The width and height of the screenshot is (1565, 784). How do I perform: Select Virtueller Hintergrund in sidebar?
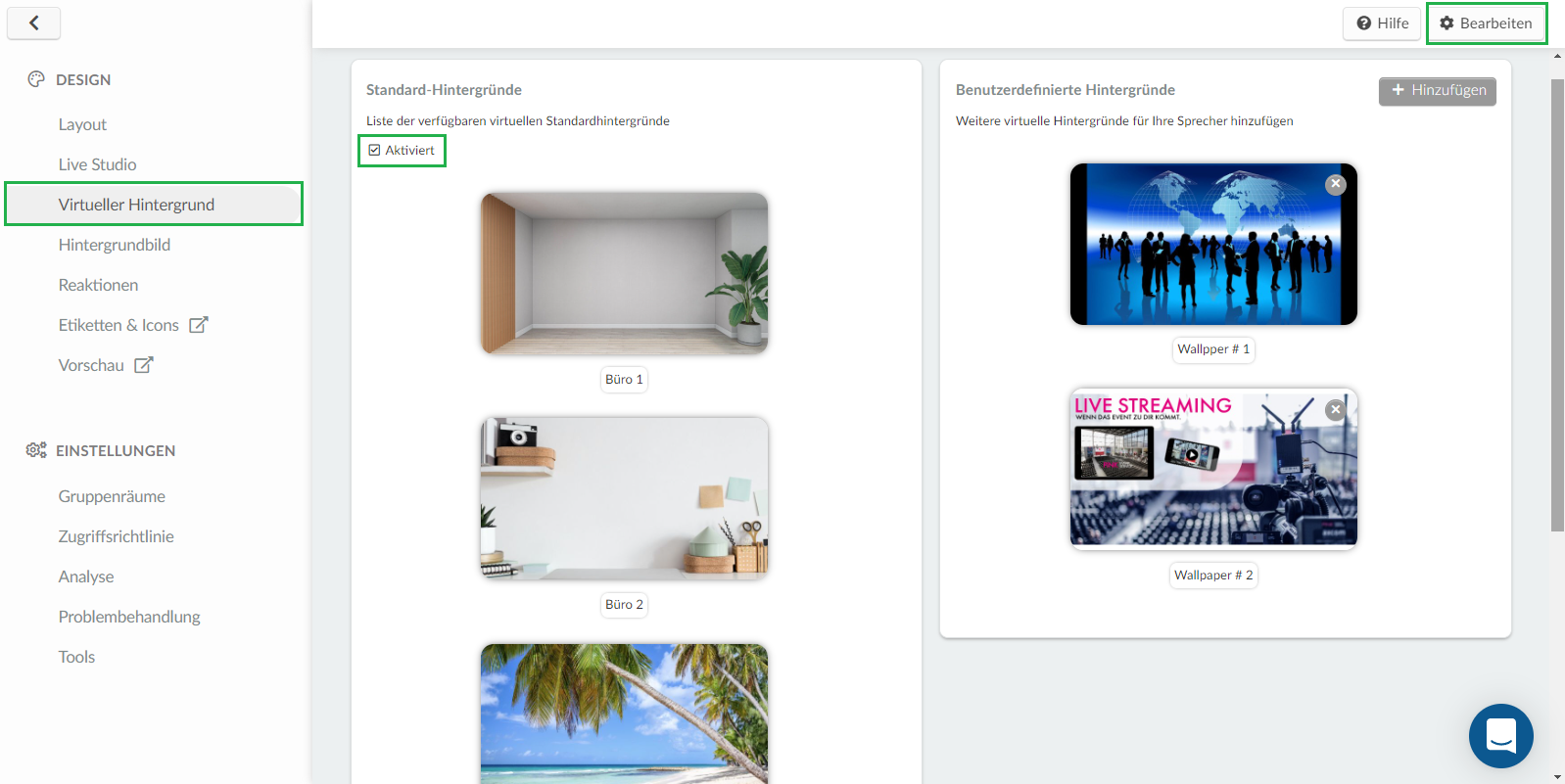click(154, 204)
